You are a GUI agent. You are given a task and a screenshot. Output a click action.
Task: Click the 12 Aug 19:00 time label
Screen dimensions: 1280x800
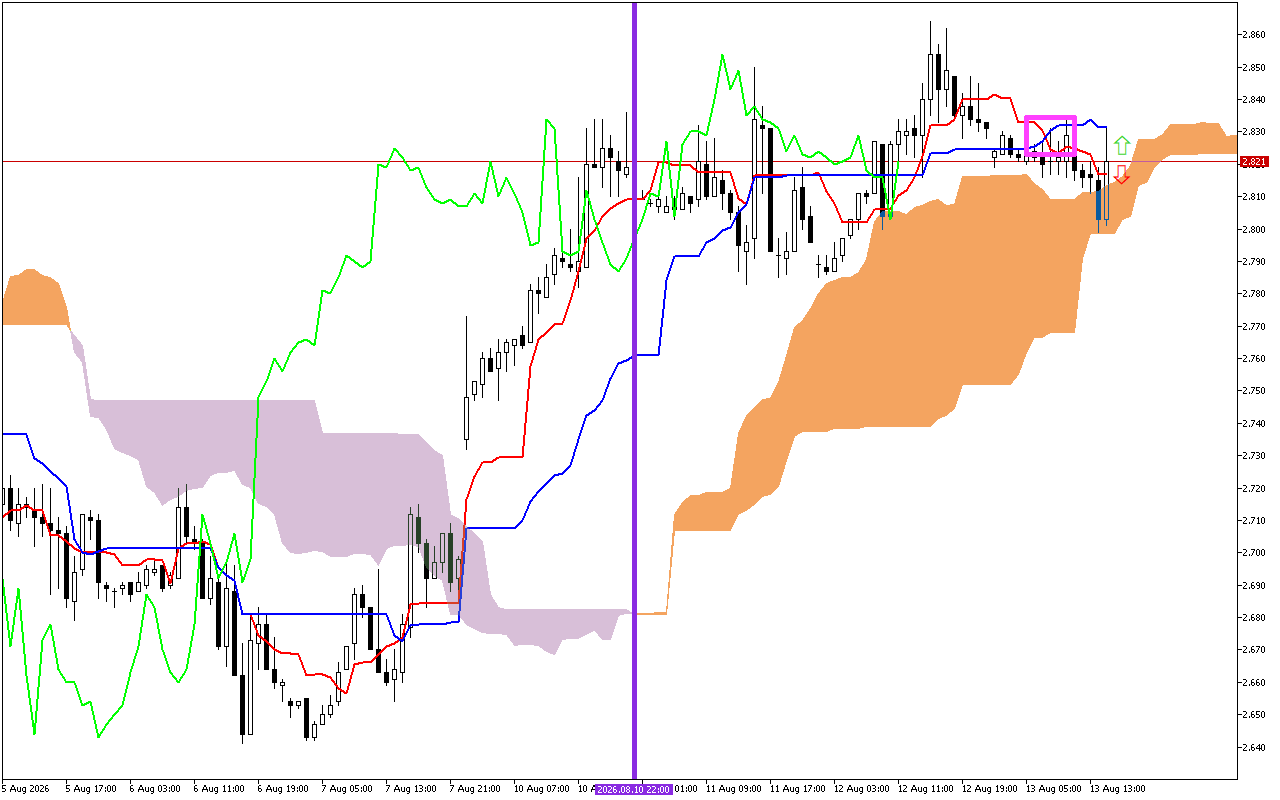pyautogui.click(x=989, y=789)
